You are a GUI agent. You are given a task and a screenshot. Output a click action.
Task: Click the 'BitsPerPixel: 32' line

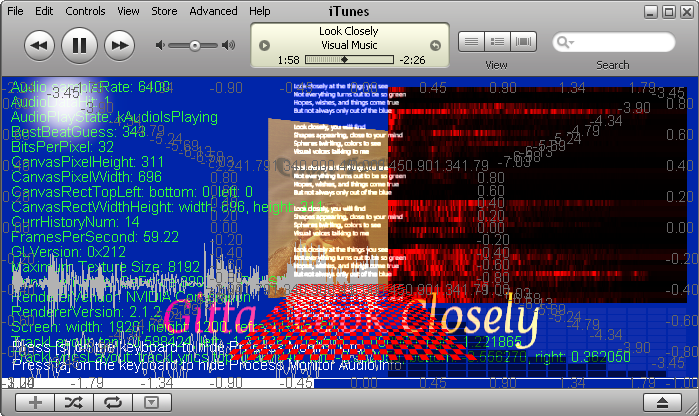(62, 147)
